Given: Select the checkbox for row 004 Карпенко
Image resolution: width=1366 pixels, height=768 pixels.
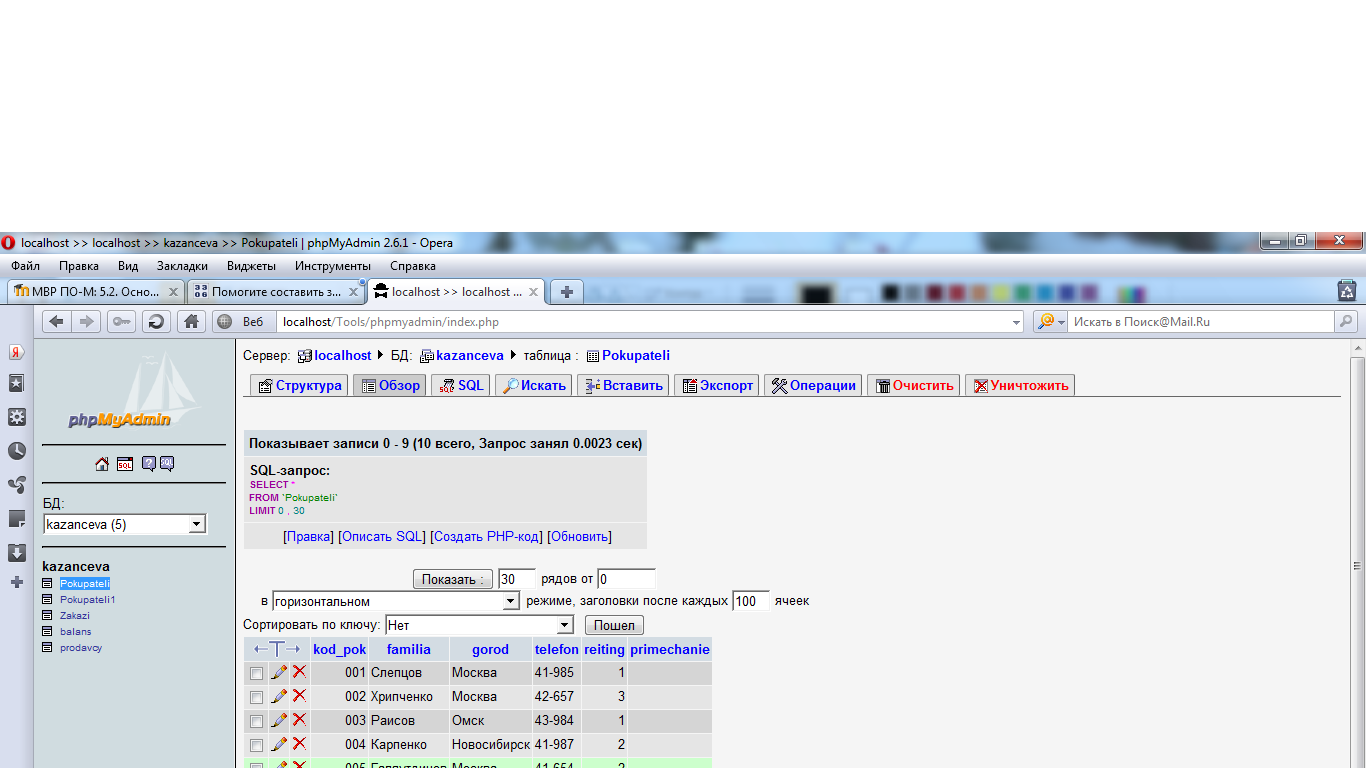Looking at the screenshot, I should click(257, 745).
